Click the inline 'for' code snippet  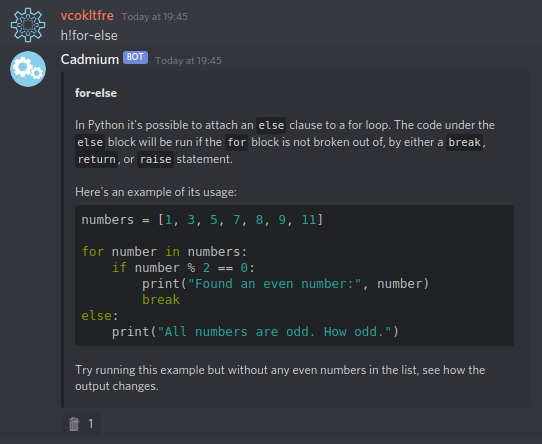pos(236,142)
